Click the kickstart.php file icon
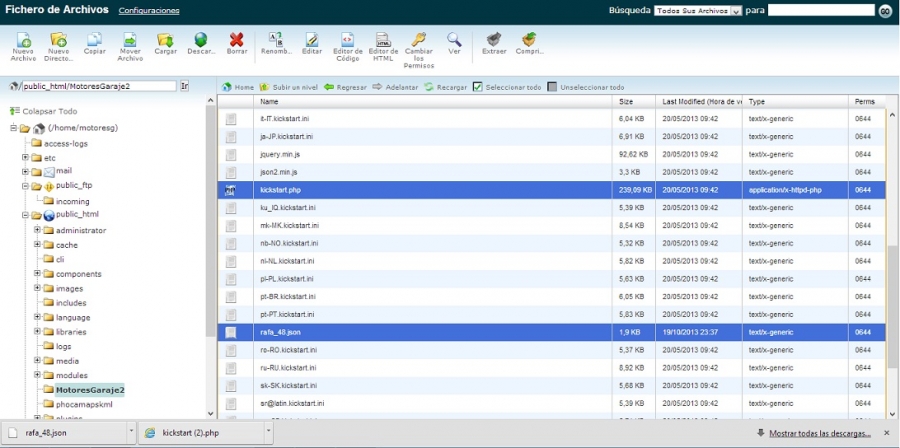Image resolution: width=900 pixels, height=448 pixels. pyautogui.click(x=230, y=190)
